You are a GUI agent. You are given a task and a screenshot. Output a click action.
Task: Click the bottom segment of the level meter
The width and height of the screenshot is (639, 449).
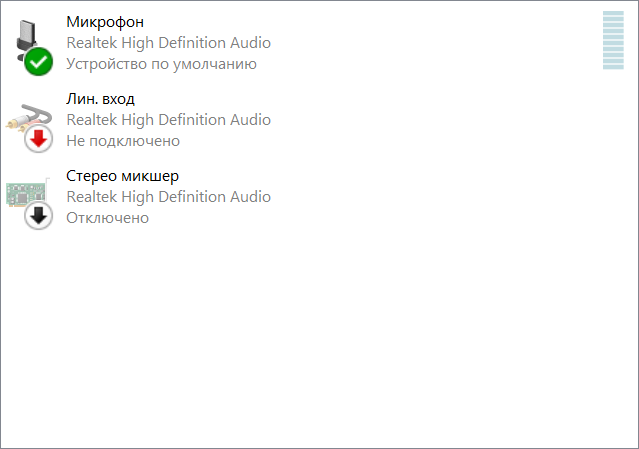[x=613, y=66]
